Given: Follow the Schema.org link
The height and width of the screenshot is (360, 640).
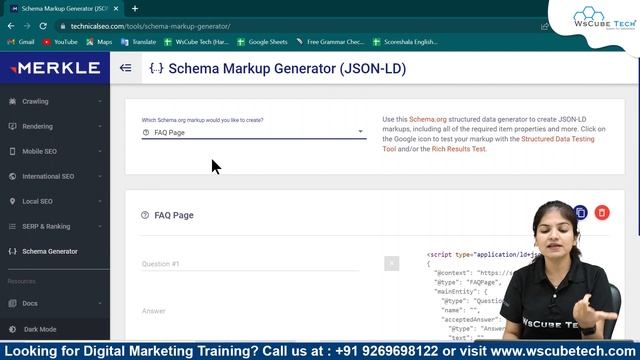Looking at the screenshot, I should pyautogui.click(x=428, y=119).
